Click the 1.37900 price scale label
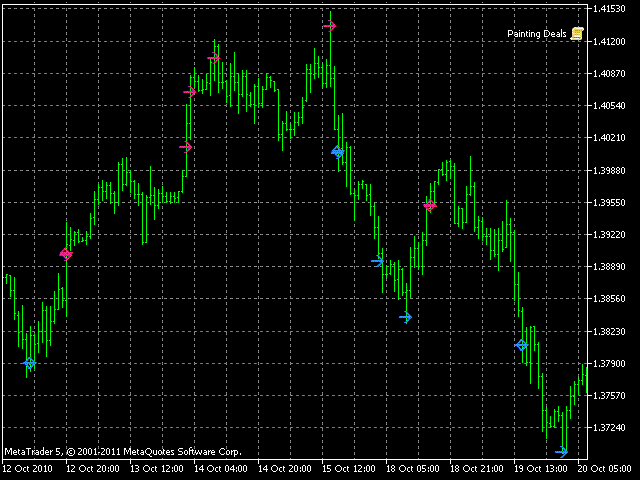 (608, 363)
